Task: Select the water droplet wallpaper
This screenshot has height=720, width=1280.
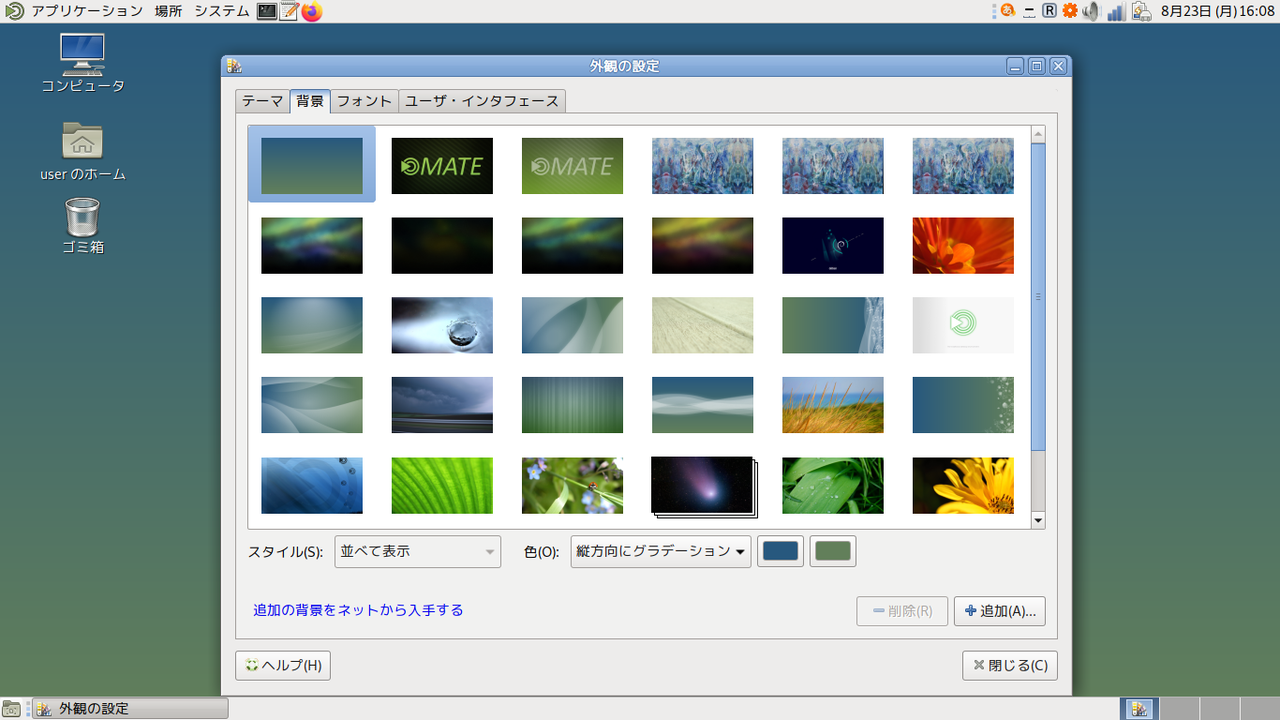Action: (442, 326)
